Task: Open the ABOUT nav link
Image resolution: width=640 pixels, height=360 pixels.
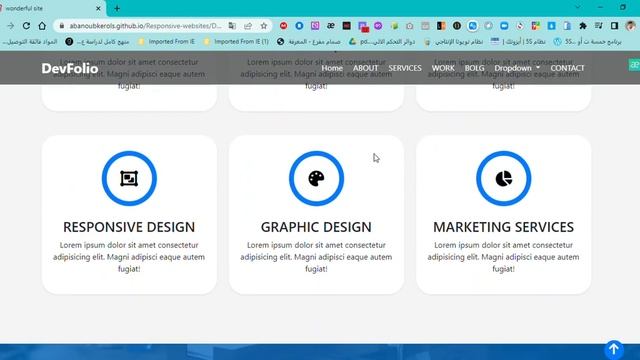Action: pos(365,68)
